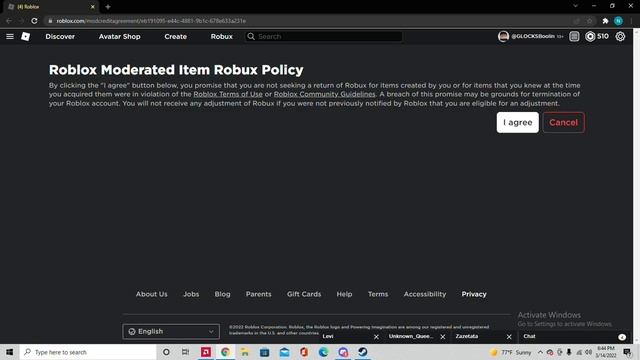Open the Gift Cards footer link
The height and width of the screenshot is (360, 640).
pos(304,294)
